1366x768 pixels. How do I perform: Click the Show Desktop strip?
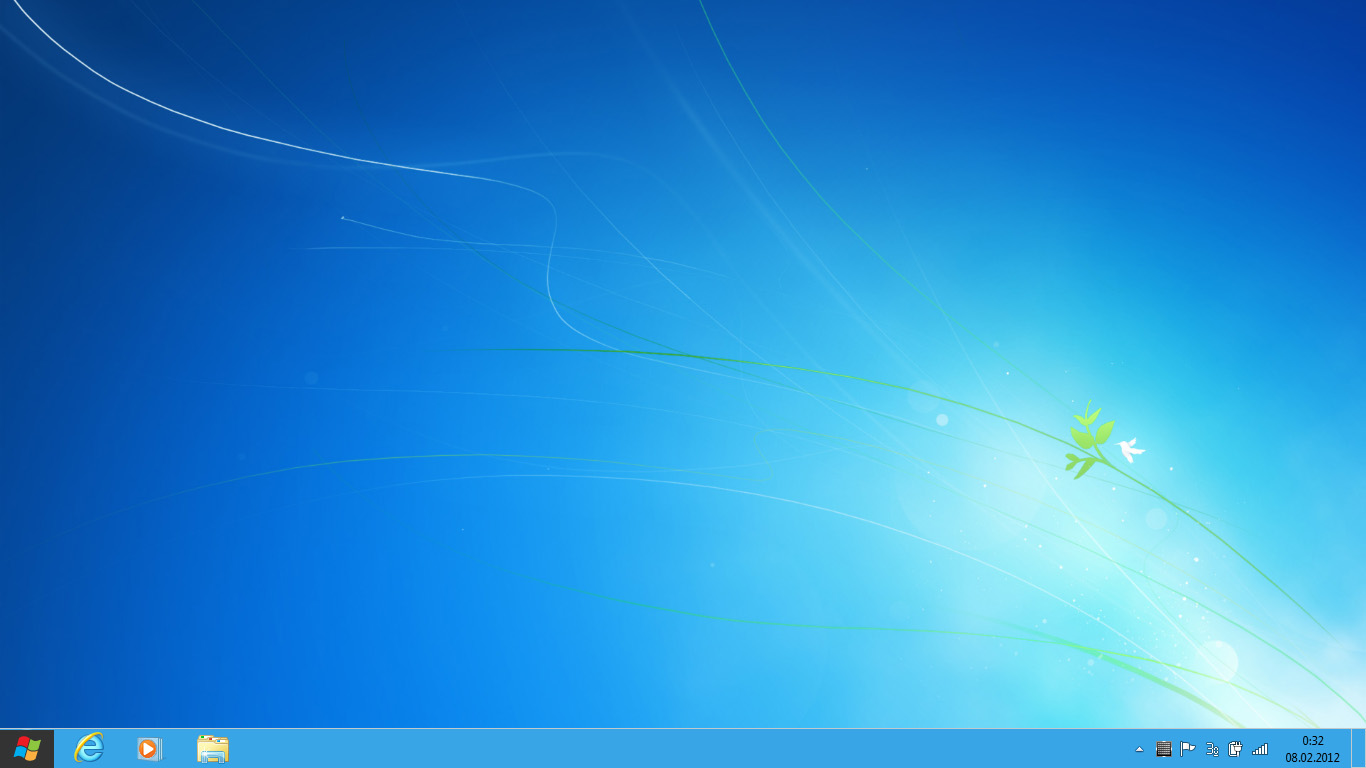click(x=1358, y=749)
